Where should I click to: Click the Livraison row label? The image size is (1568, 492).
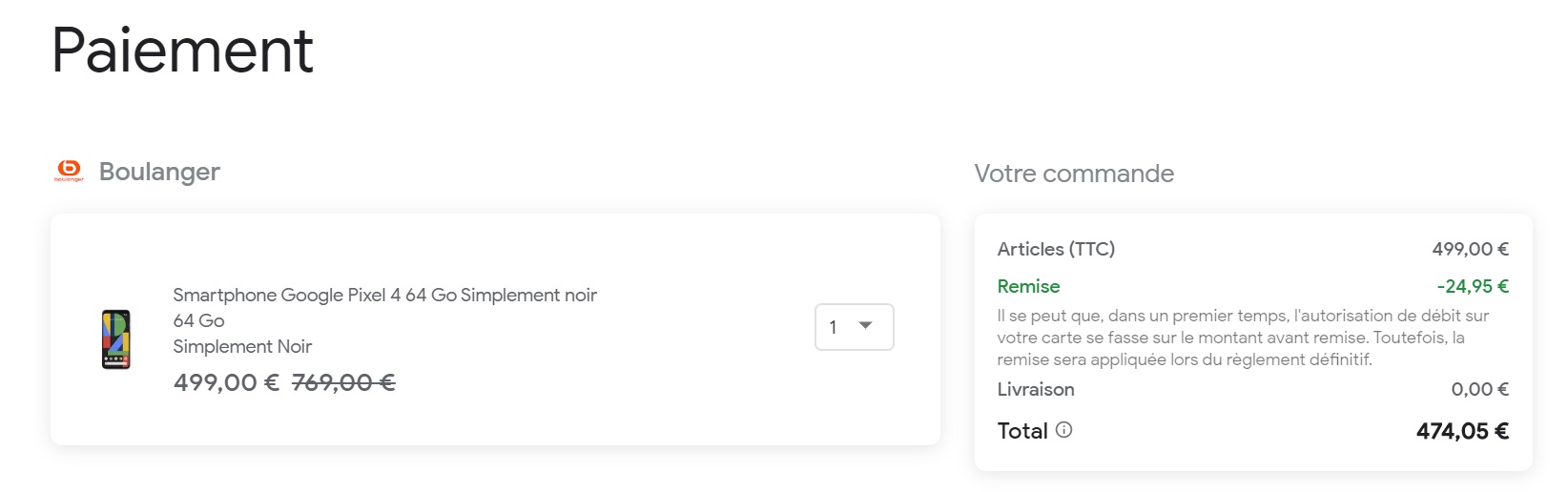click(1036, 389)
